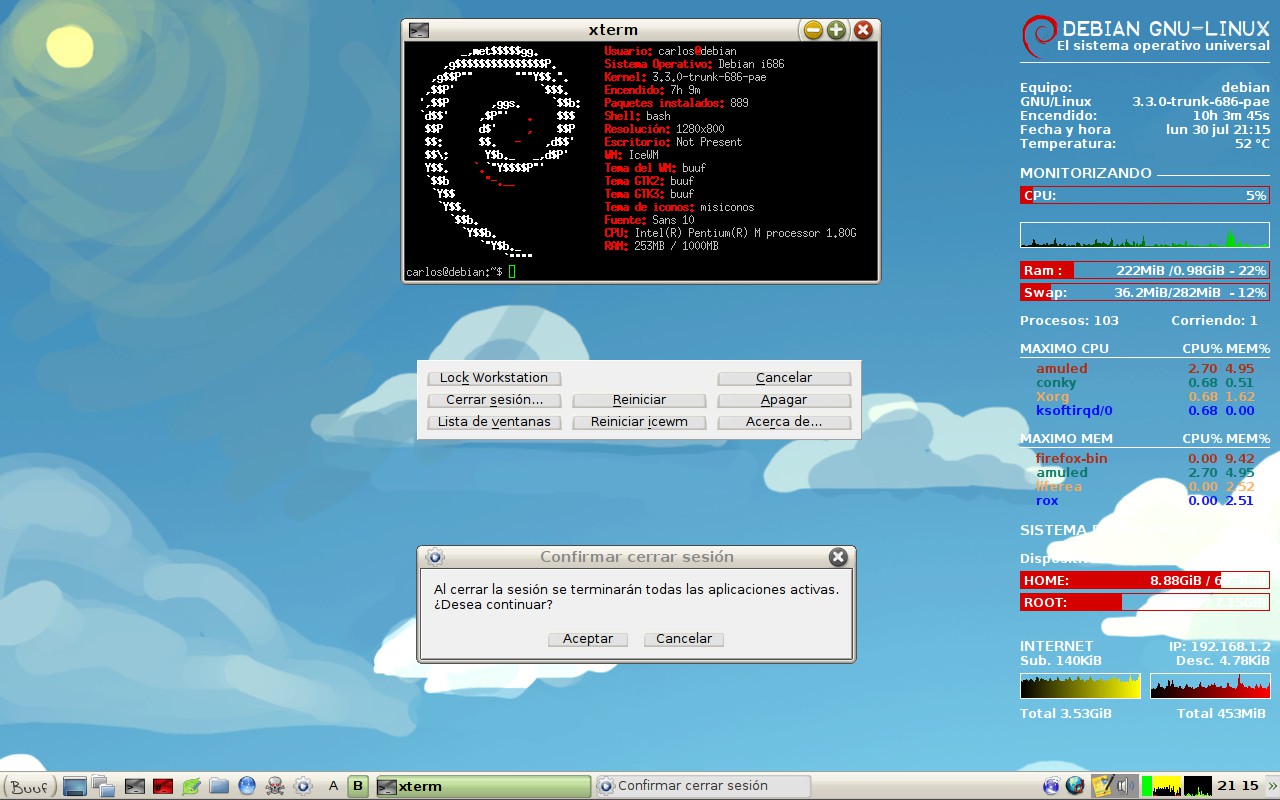Click the show desktop icon in taskbar
The image size is (1280, 800).
[74, 786]
